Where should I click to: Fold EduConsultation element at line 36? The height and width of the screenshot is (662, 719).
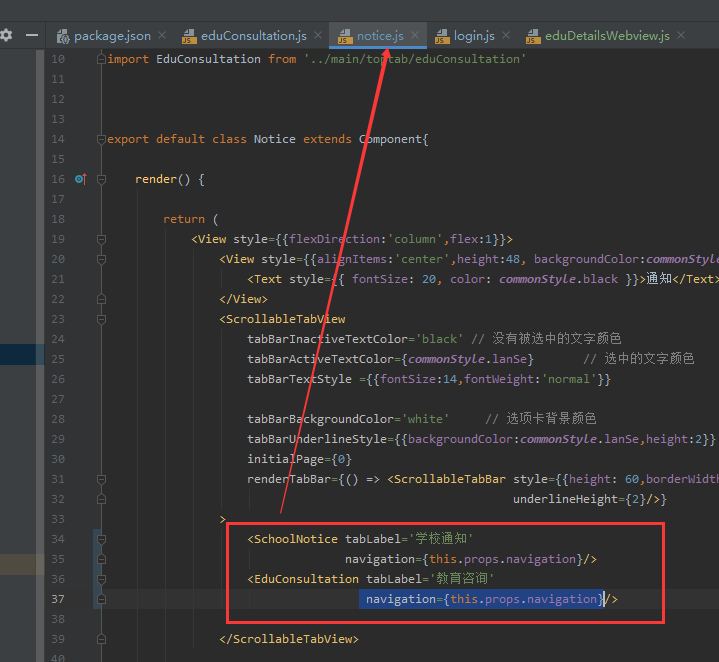pos(101,579)
